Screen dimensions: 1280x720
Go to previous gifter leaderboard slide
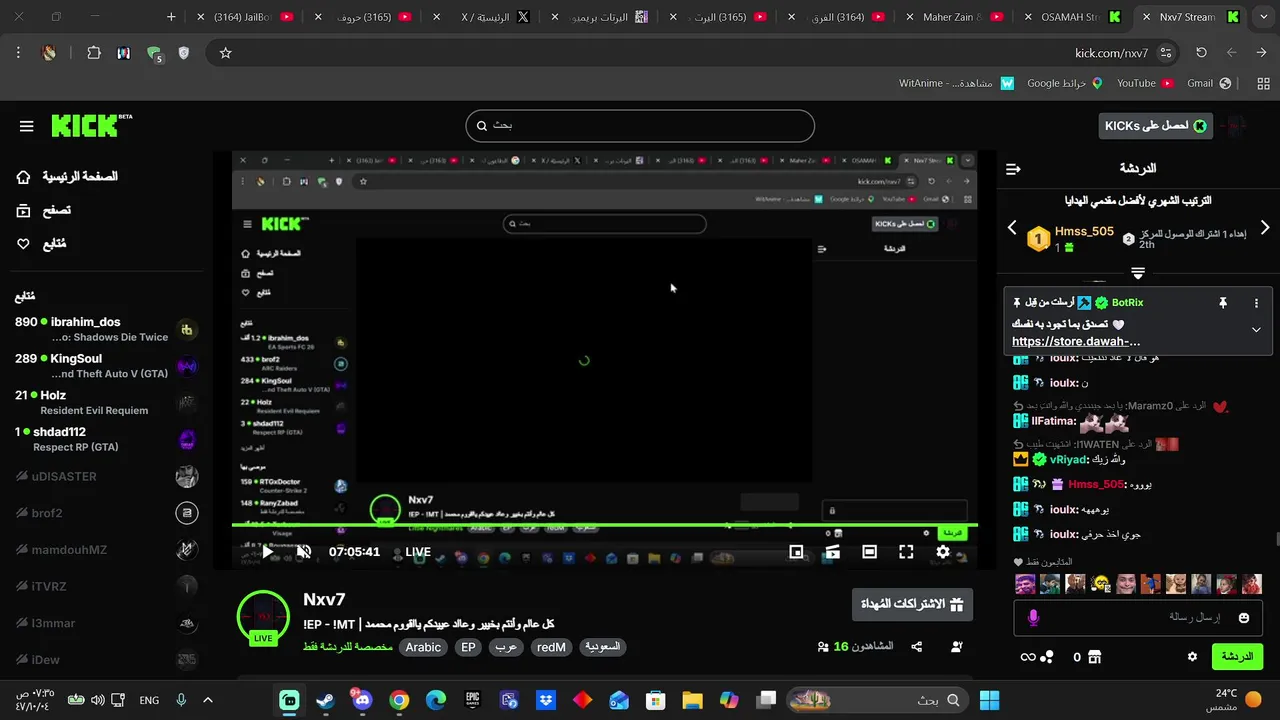(x=1012, y=228)
